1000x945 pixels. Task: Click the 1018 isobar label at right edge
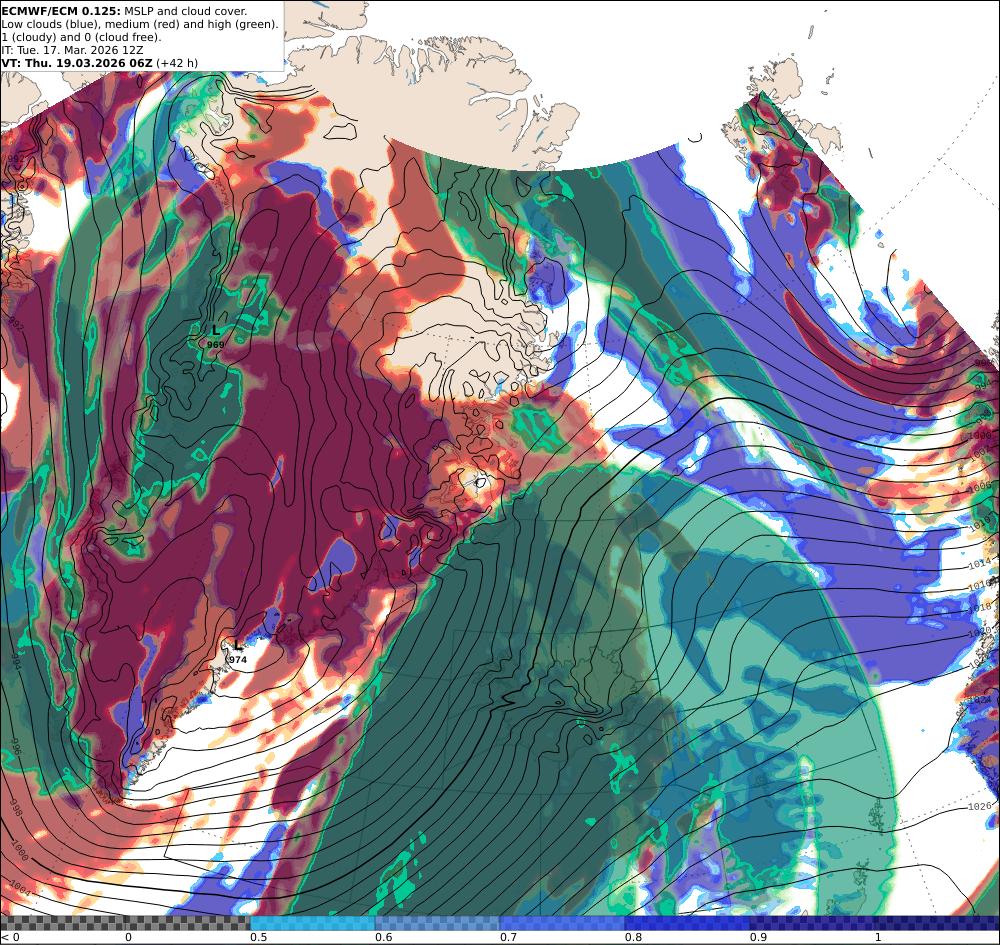[980, 608]
